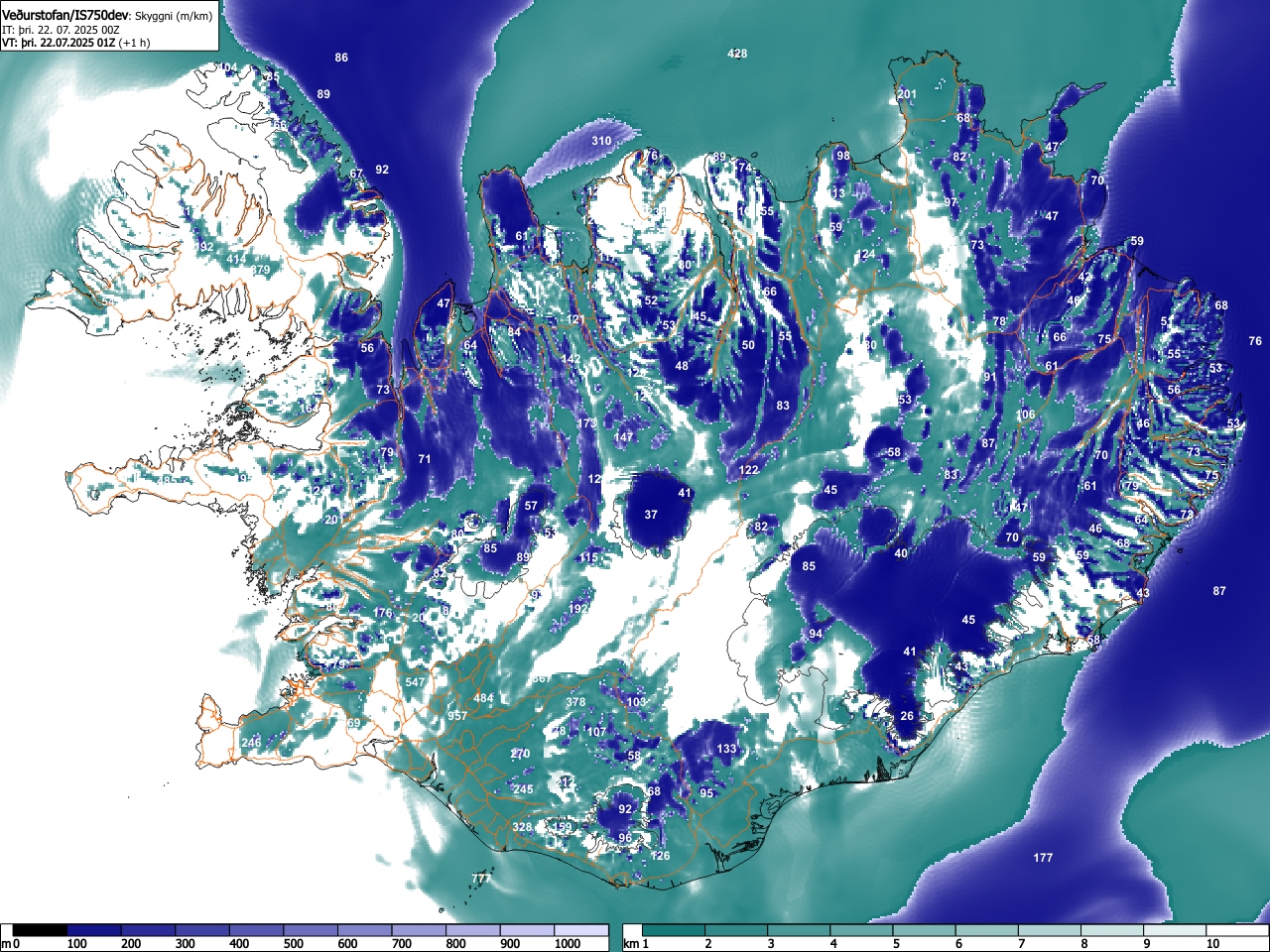The width and height of the screenshot is (1270, 952).
Task: Click the '124' visibility value
Action: (x=867, y=255)
